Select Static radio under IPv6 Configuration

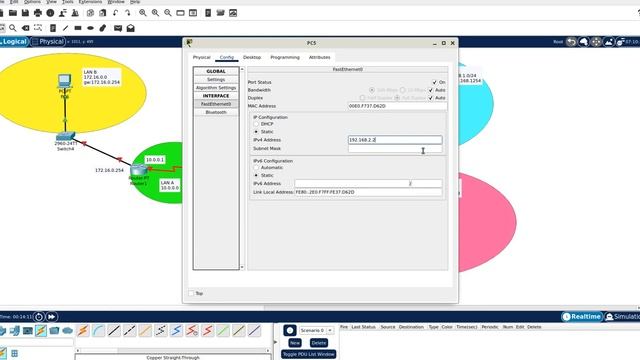pos(256,175)
